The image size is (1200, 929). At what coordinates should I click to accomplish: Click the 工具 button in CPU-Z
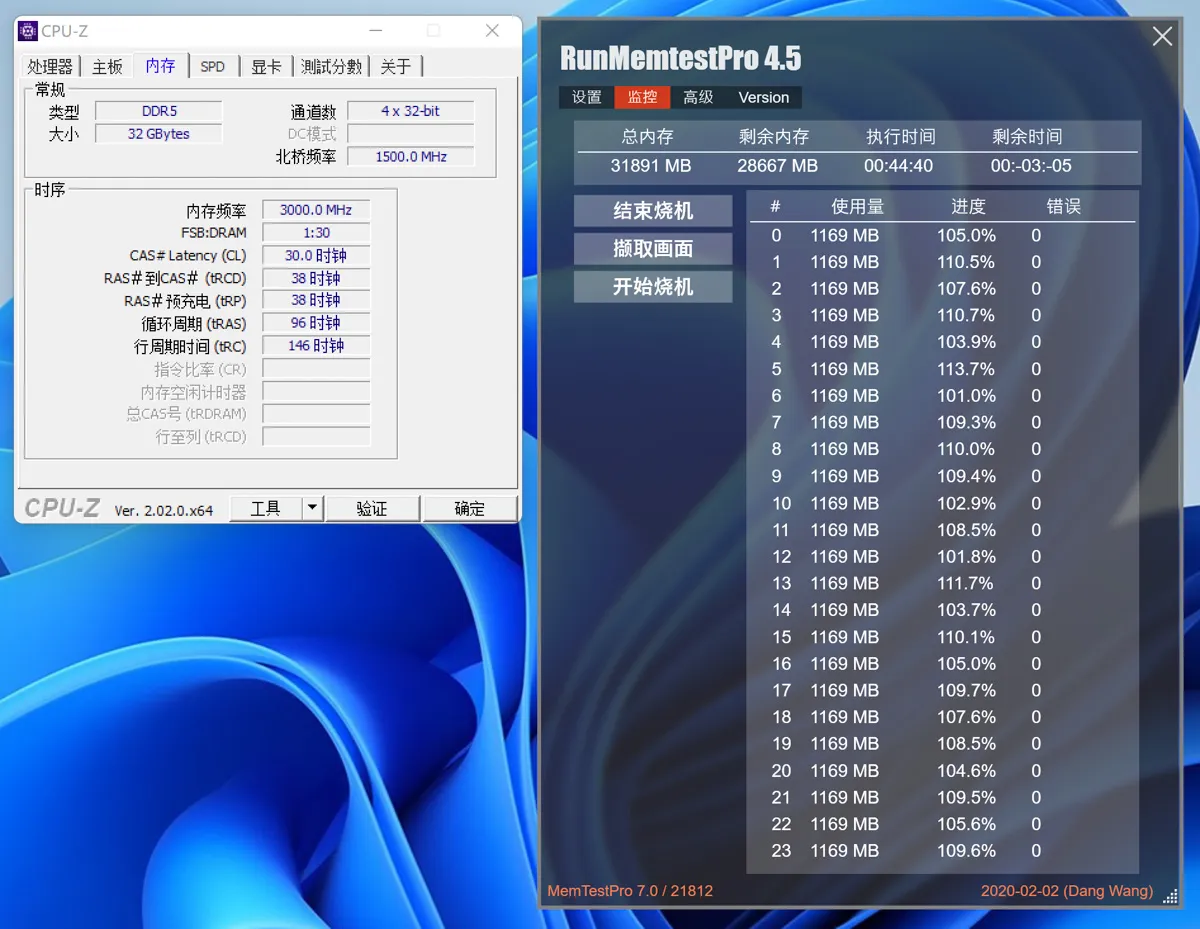(265, 508)
